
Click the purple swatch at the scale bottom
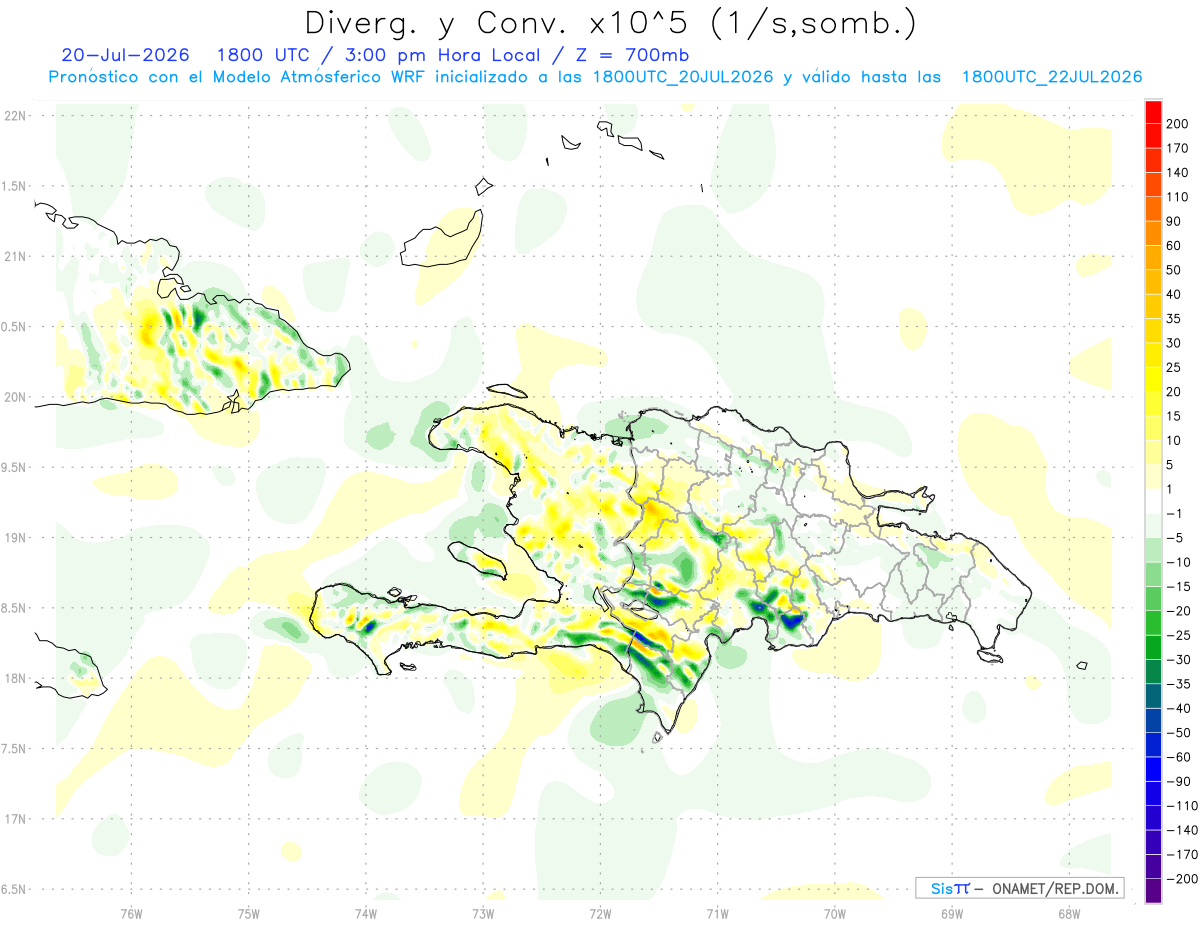coord(1154,891)
